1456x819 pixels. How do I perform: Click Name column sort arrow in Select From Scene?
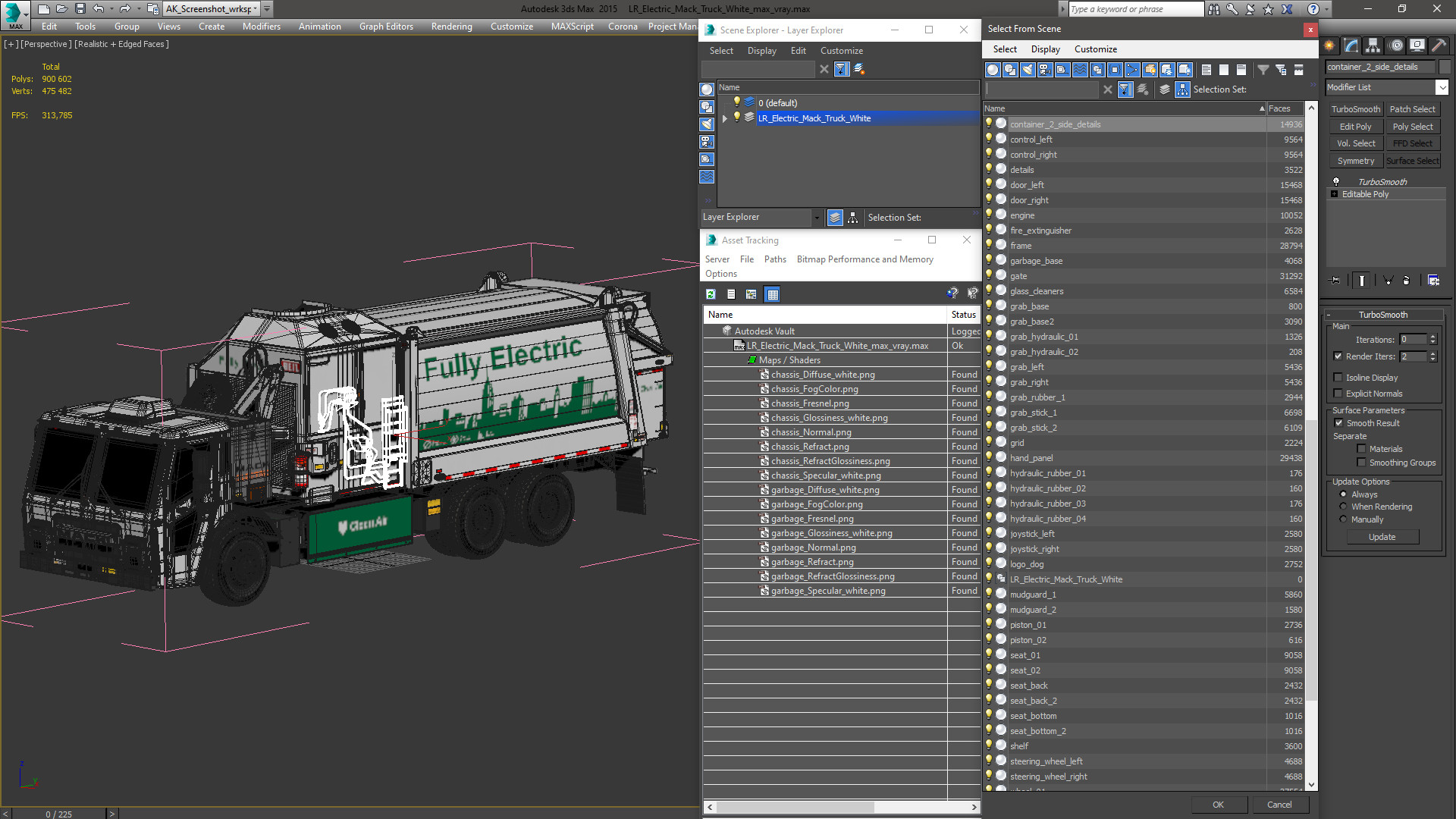pos(1262,108)
